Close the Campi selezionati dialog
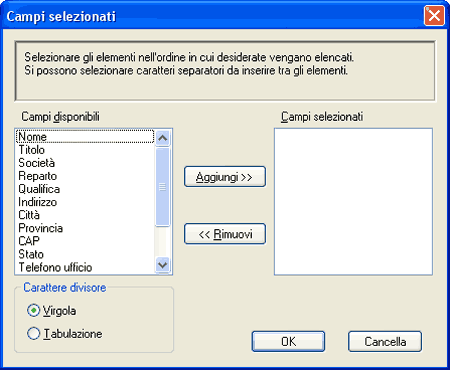Image resolution: width=450 pixels, height=370 pixels. 434,15
